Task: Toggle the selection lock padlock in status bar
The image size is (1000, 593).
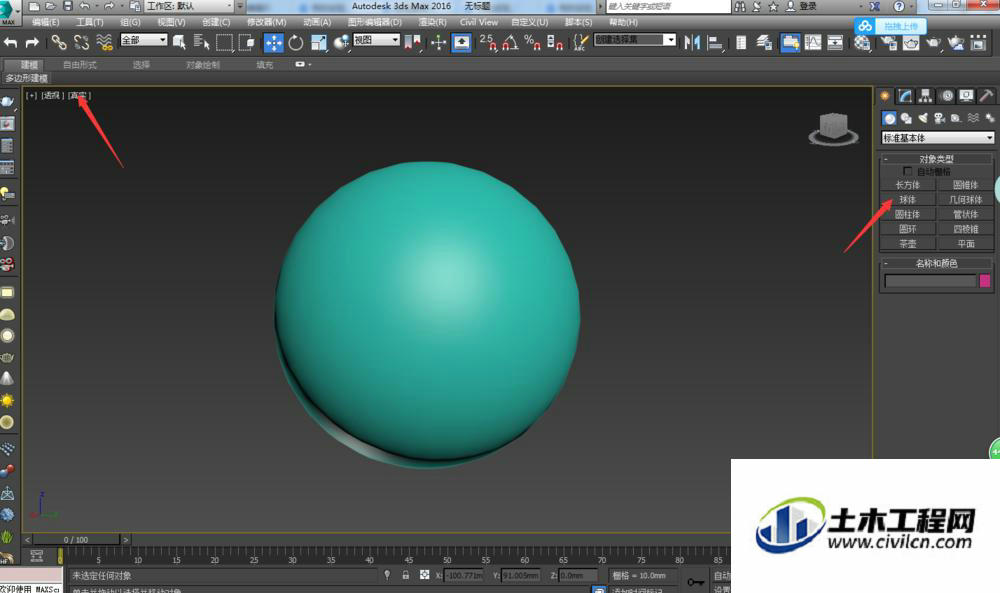Action: pyautogui.click(x=406, y=575)
